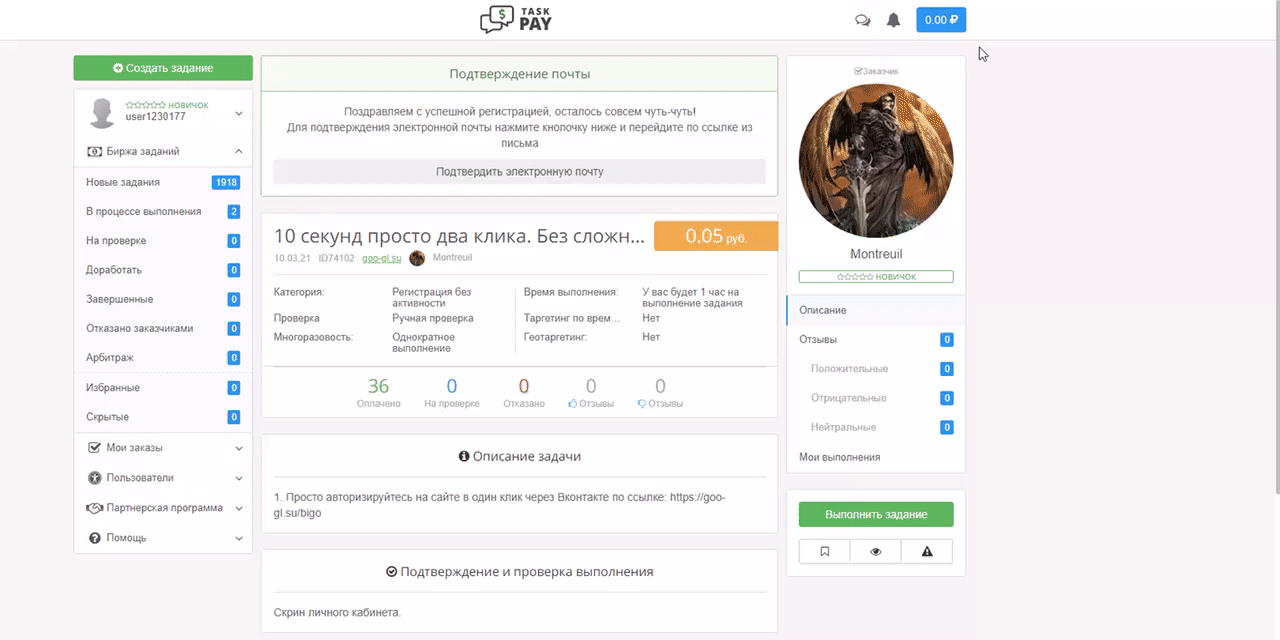The width and height of the screenshot is (1280, 640).
Task: Bookmark the task with the bookmark icon
Action: click(x=825, y=551)
